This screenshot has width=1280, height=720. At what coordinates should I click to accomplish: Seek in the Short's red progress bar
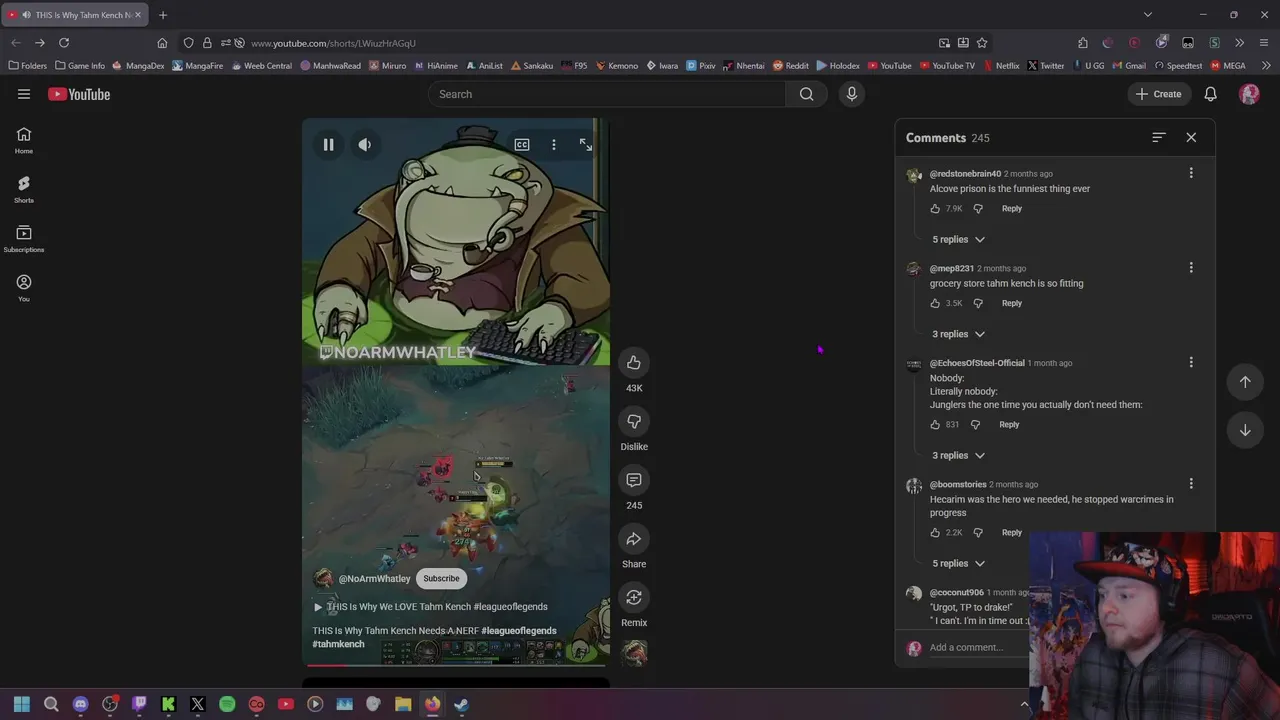[x=456, y=665]
